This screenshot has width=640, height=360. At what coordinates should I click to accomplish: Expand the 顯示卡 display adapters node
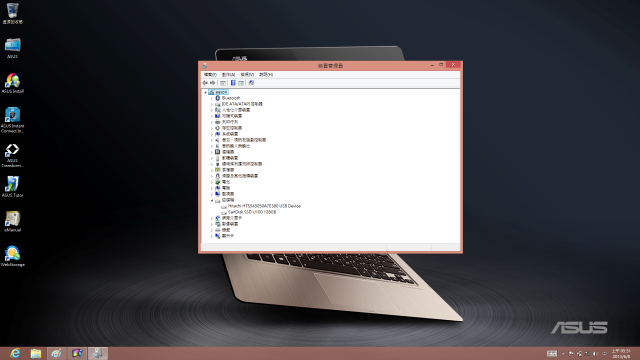coord(212,236)
